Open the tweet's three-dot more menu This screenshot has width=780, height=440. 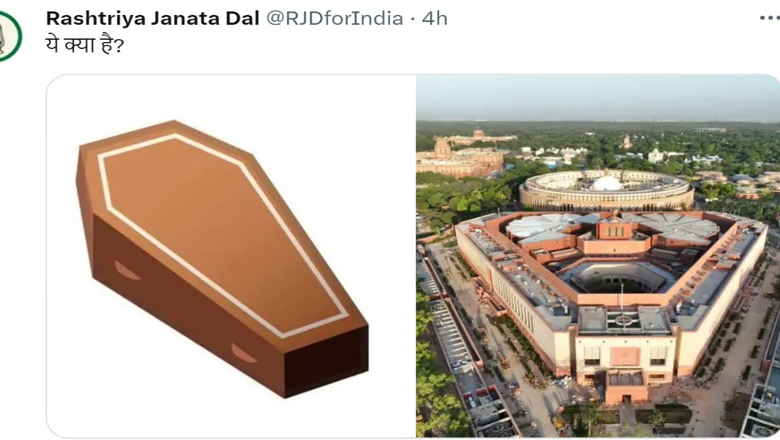coord(770,18)
